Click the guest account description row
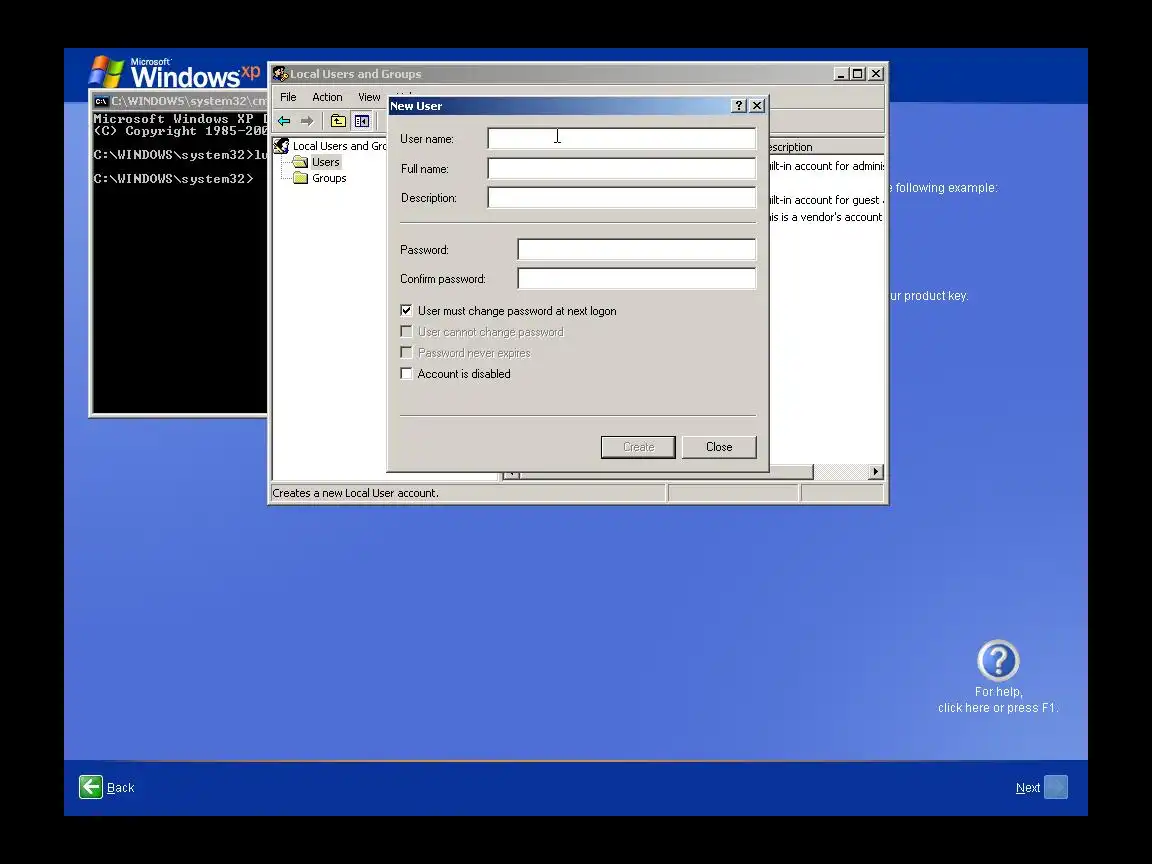 [x=827, y=200]
